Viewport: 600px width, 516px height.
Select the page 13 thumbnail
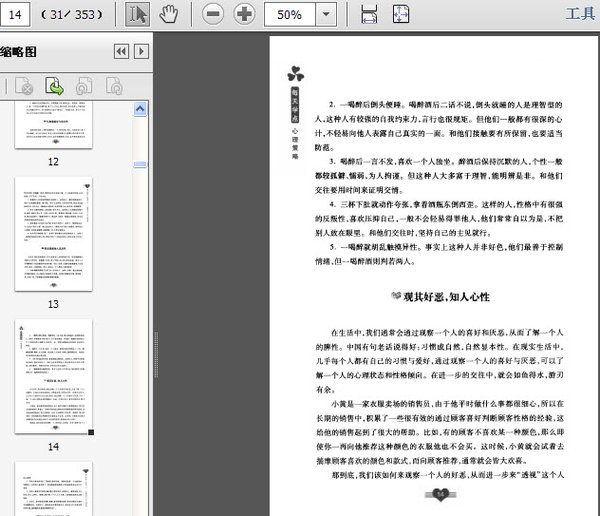54,234
